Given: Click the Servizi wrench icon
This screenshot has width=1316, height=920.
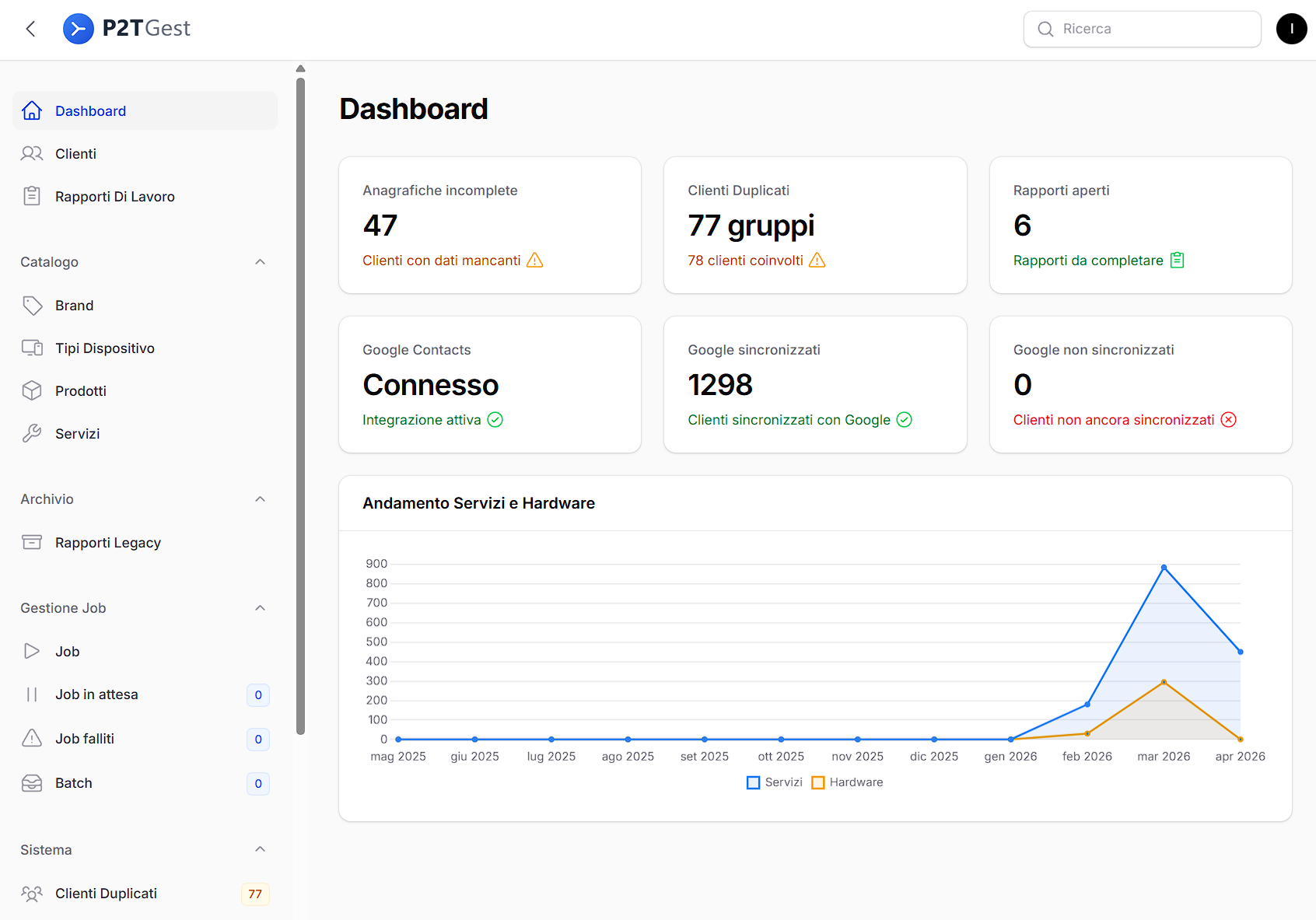Looking at the screenshot, I should 32,434.
